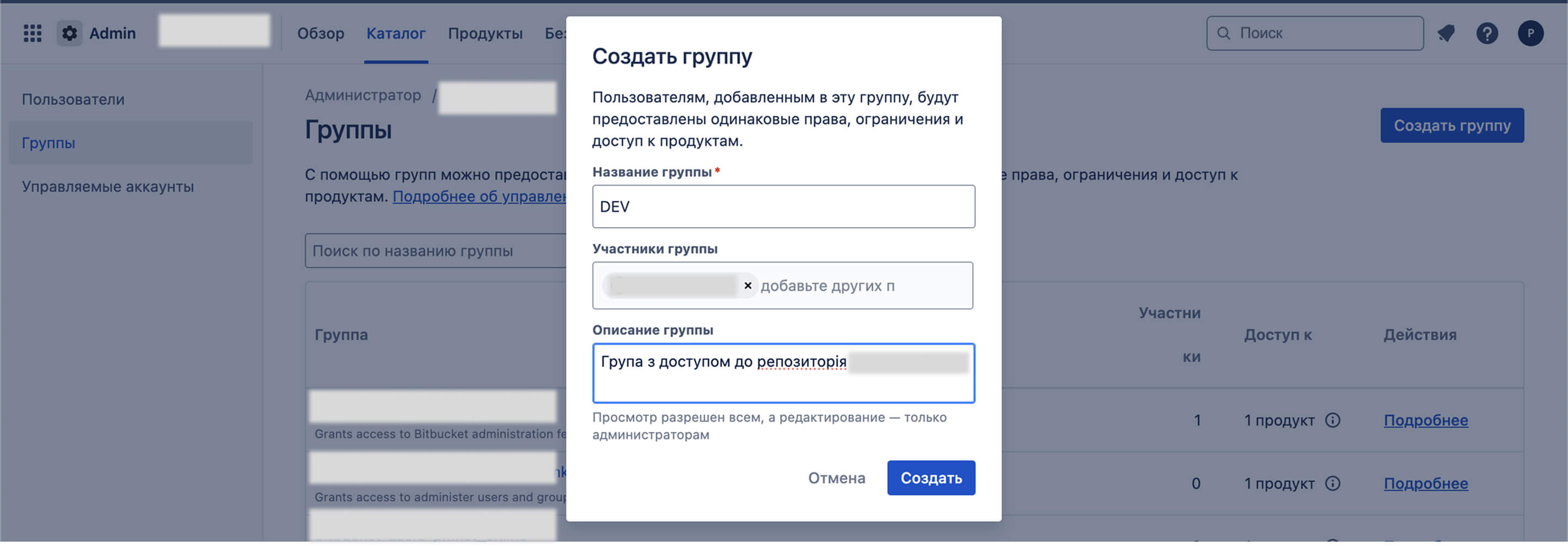1568x546 pixels.
Task: Switch to the Каталог tab
Action: [x=396, y=34]
